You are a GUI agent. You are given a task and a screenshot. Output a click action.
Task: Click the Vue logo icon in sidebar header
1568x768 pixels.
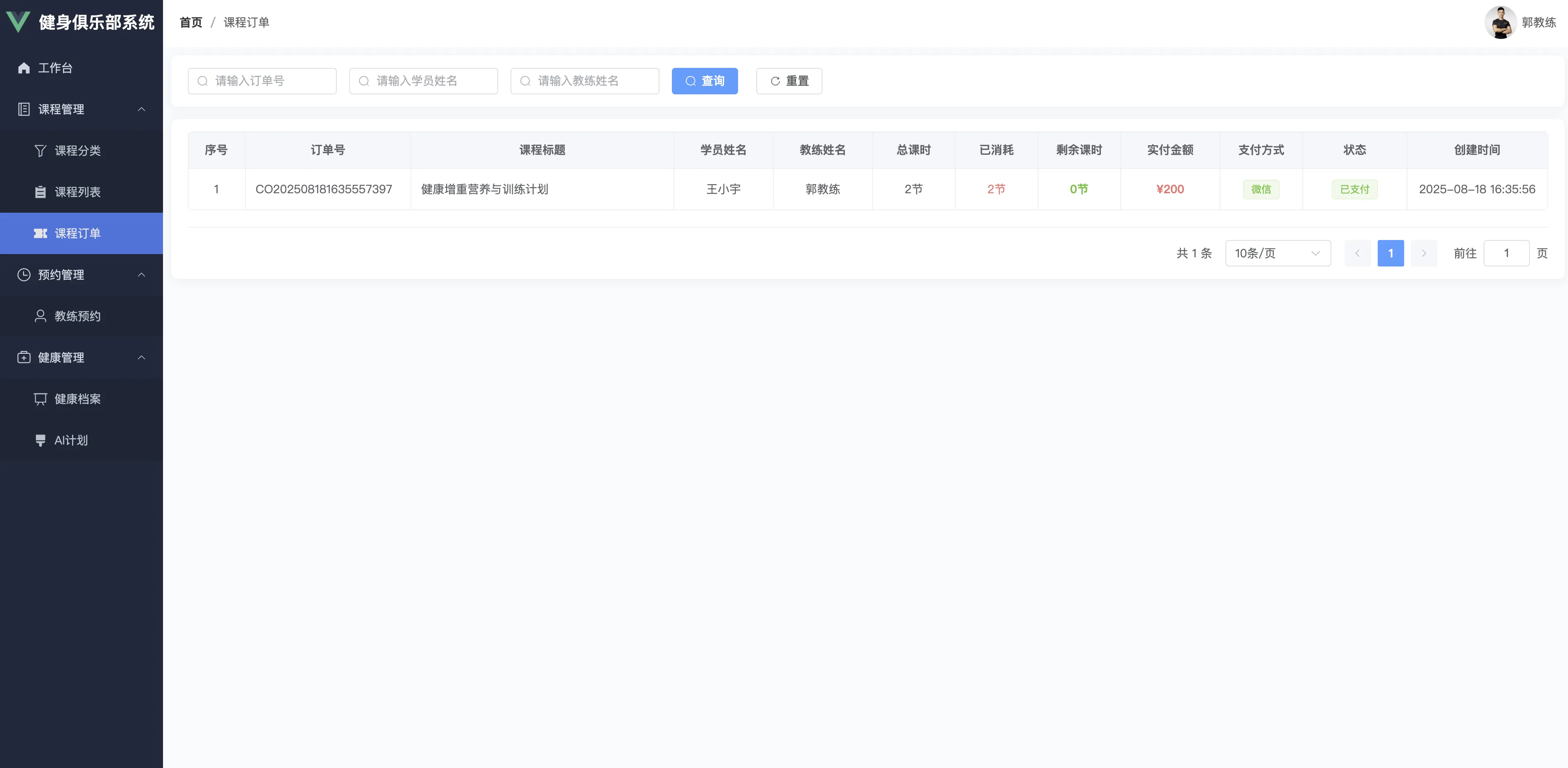point(18,22)
